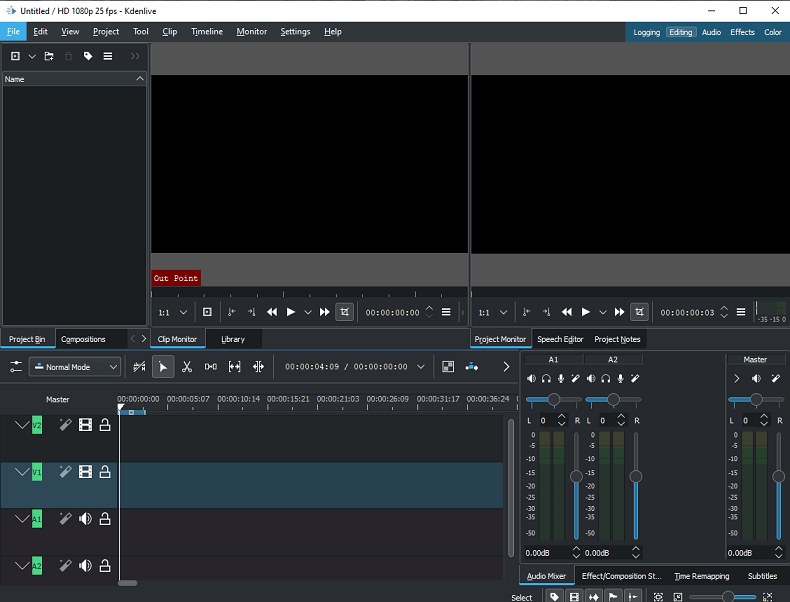
Task: Switch to the Library tab
Action: coord(233,339)
